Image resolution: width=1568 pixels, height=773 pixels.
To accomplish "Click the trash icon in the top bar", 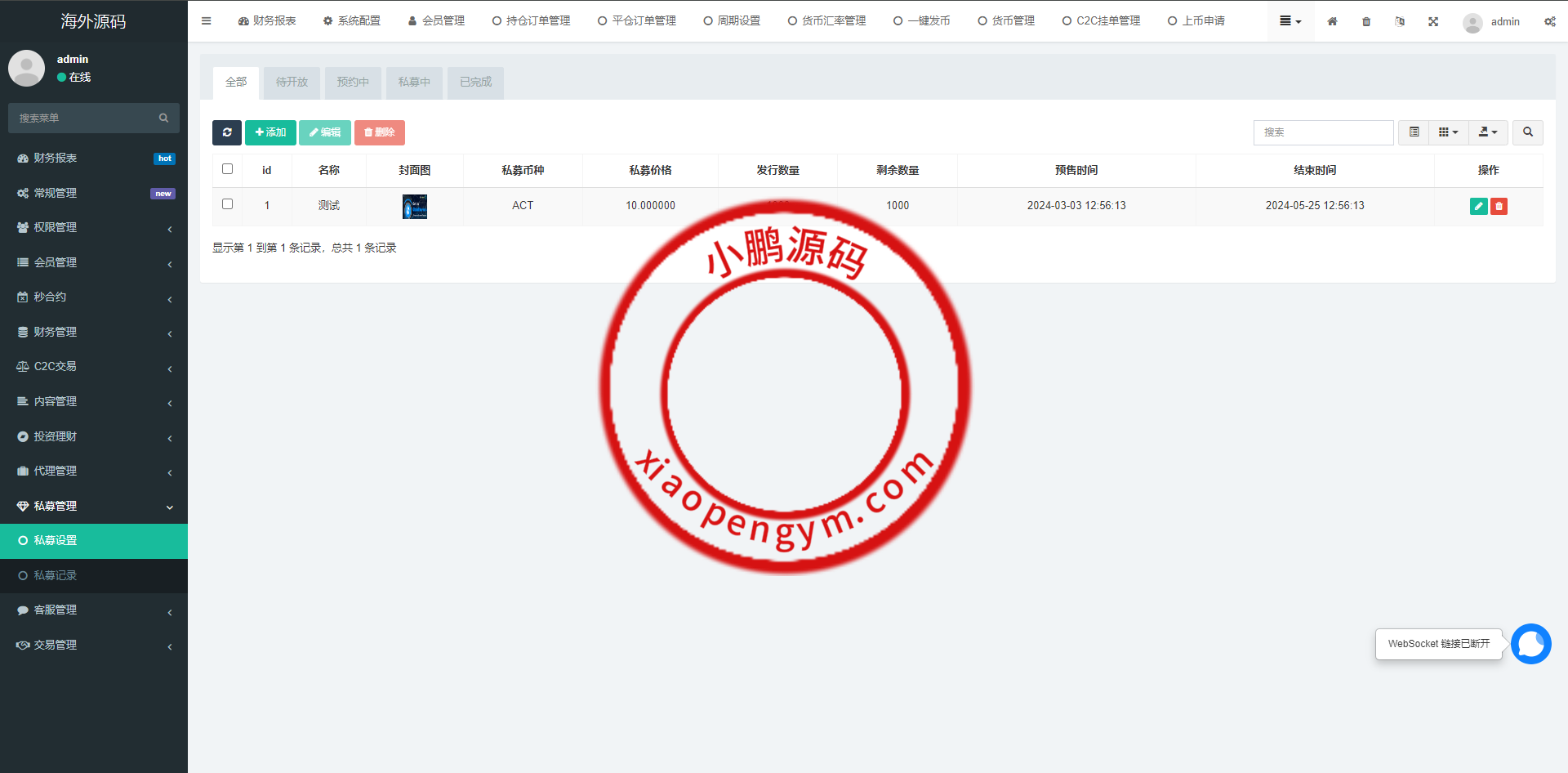I will (x=1365, y=21).
